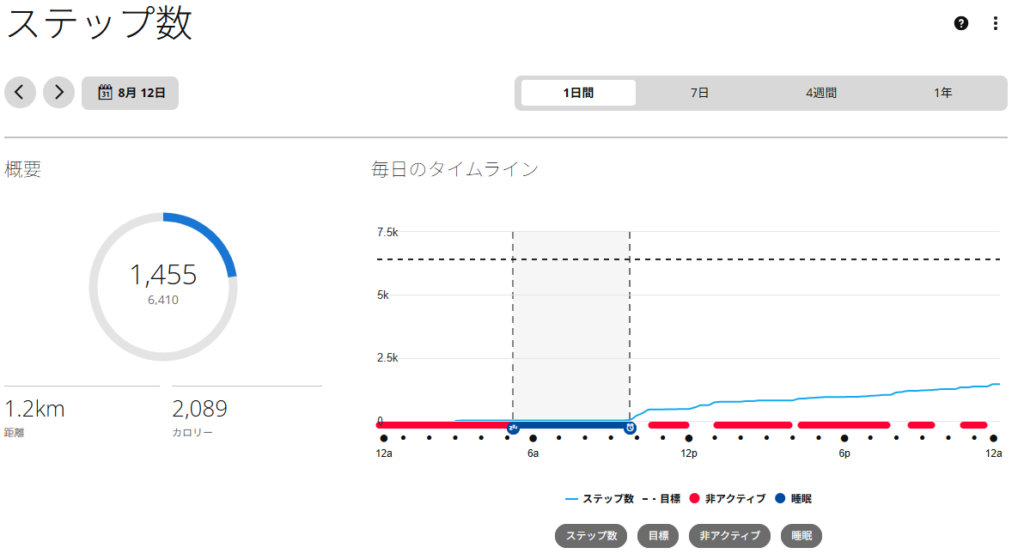Click the sleep start marker on timeline

[x=513, y=428]
